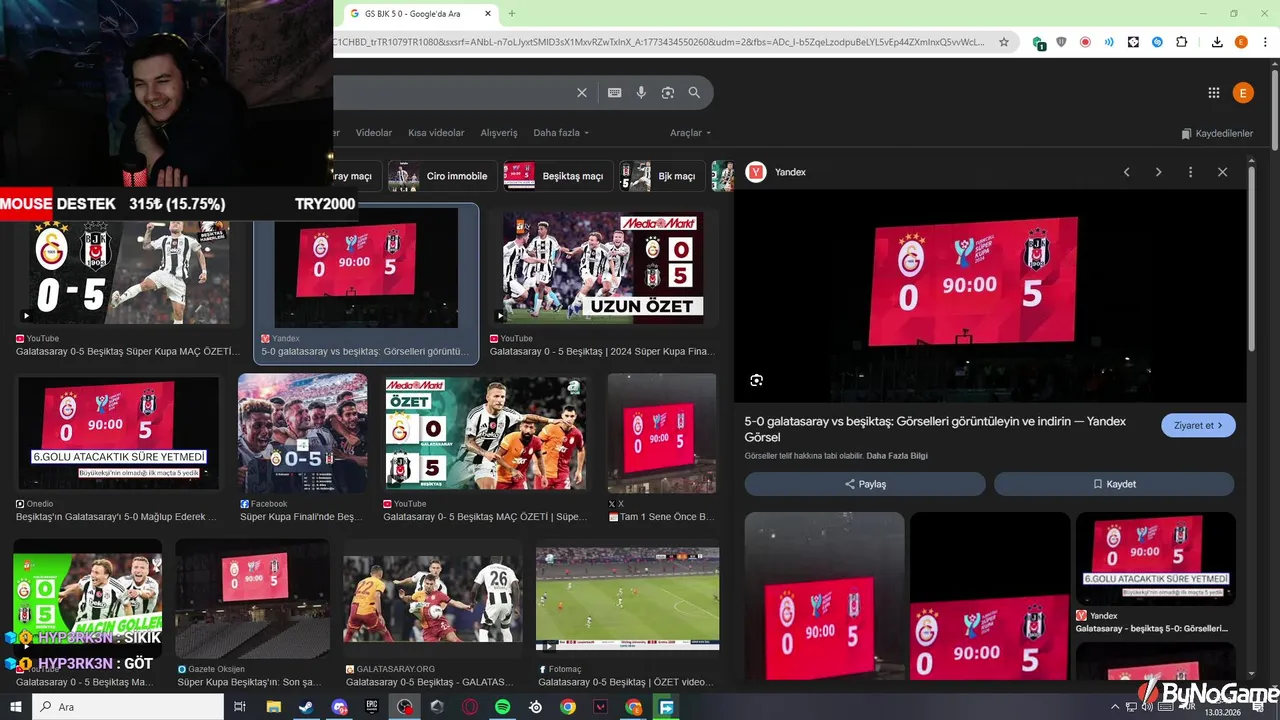This screenshot has height=720, width=1280.
Task: Open the new tab plus button
Action: 512,14
